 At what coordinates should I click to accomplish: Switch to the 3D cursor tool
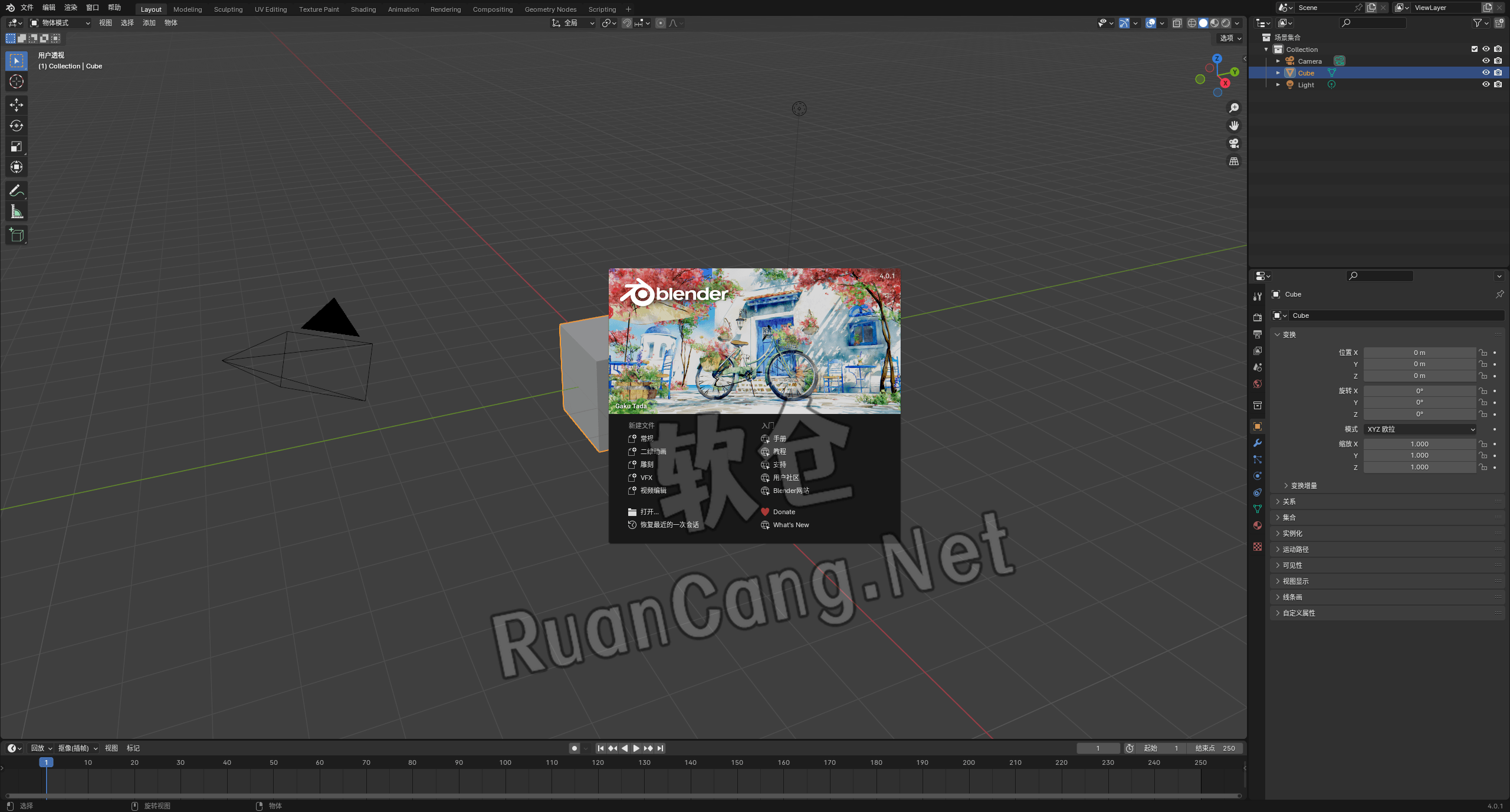17,81
